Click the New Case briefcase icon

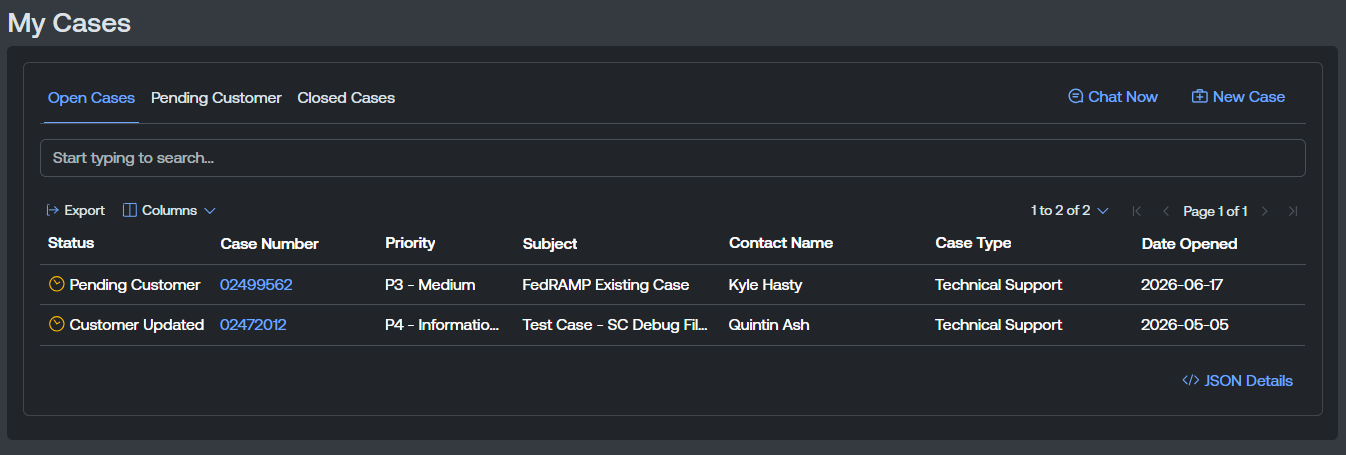click(x=1200, y=97)
